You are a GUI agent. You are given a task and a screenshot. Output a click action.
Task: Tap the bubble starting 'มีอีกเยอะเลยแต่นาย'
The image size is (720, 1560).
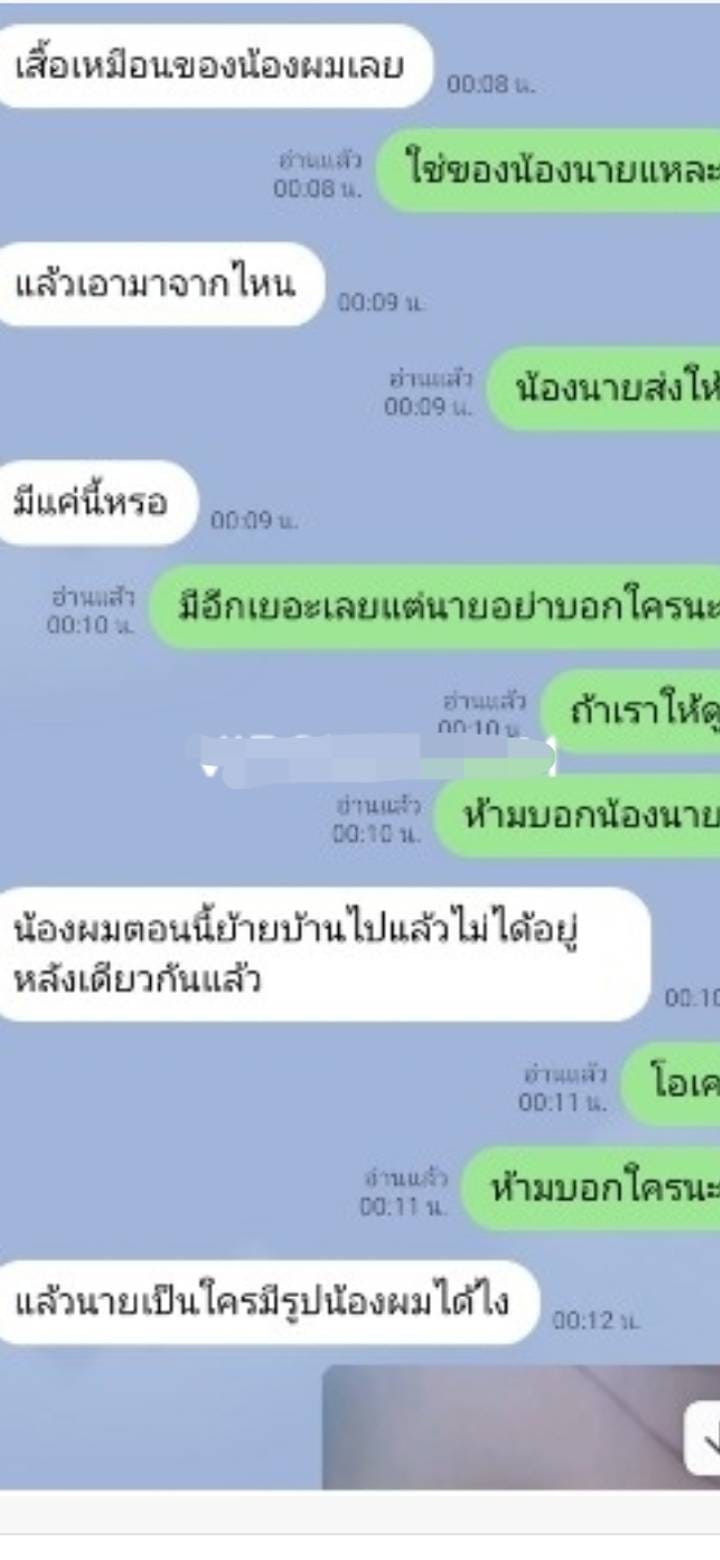pos(434,607)
